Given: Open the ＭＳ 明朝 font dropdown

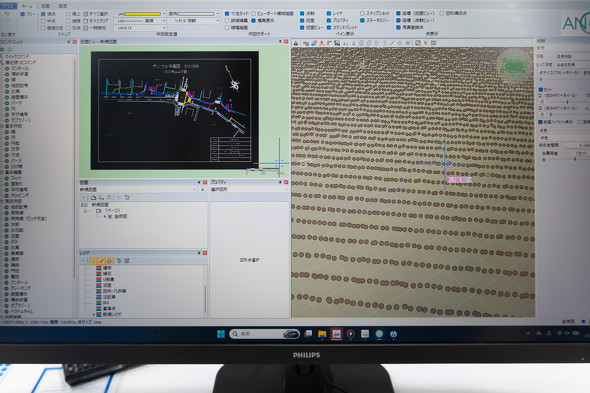Looking at the screenshot, I should 194,21.
